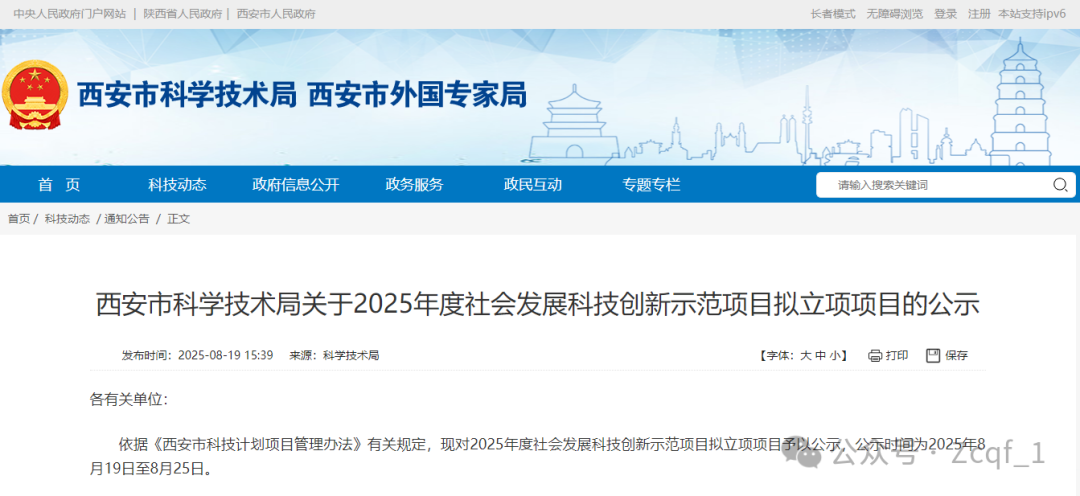Viewport: 1080px width, 496px height.
Task: Click the 打印 text button
Action: point(897,355)
